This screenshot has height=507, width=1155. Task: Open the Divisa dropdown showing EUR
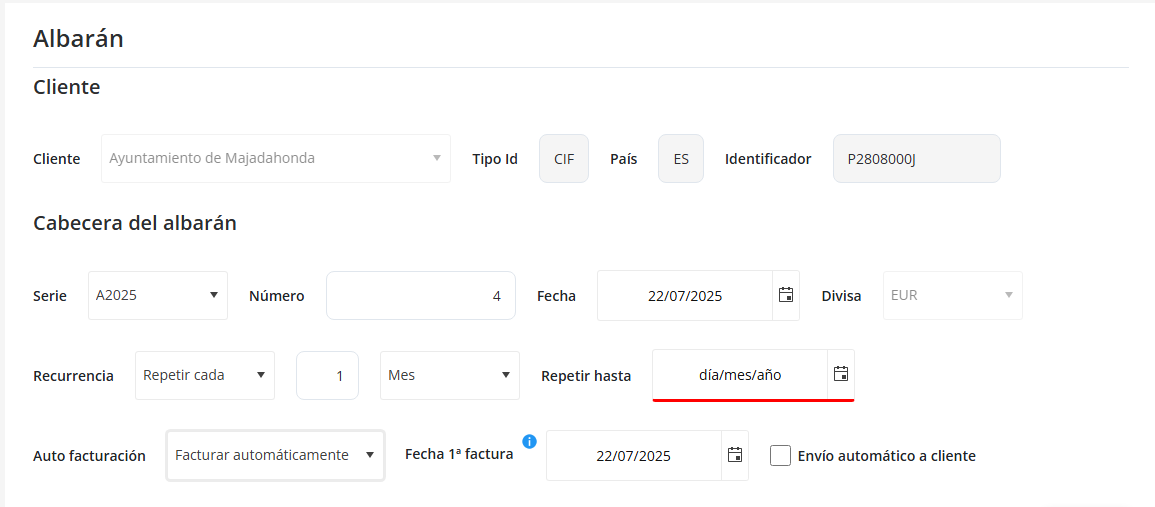[952, 295]
